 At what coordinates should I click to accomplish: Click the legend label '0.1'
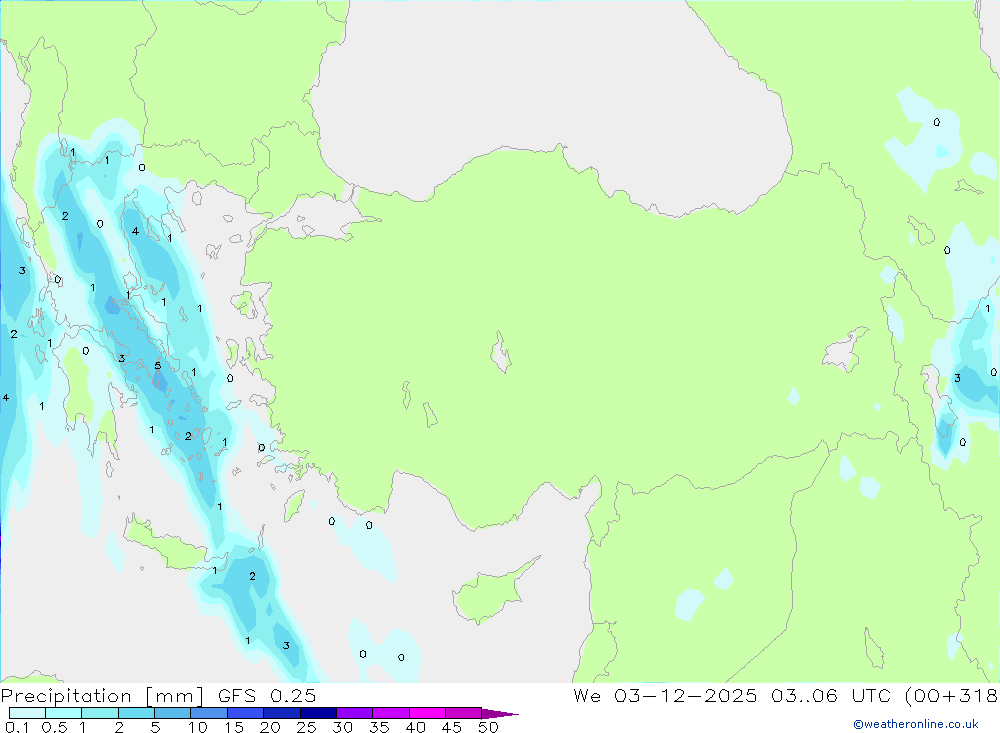[x=17, y=727]
